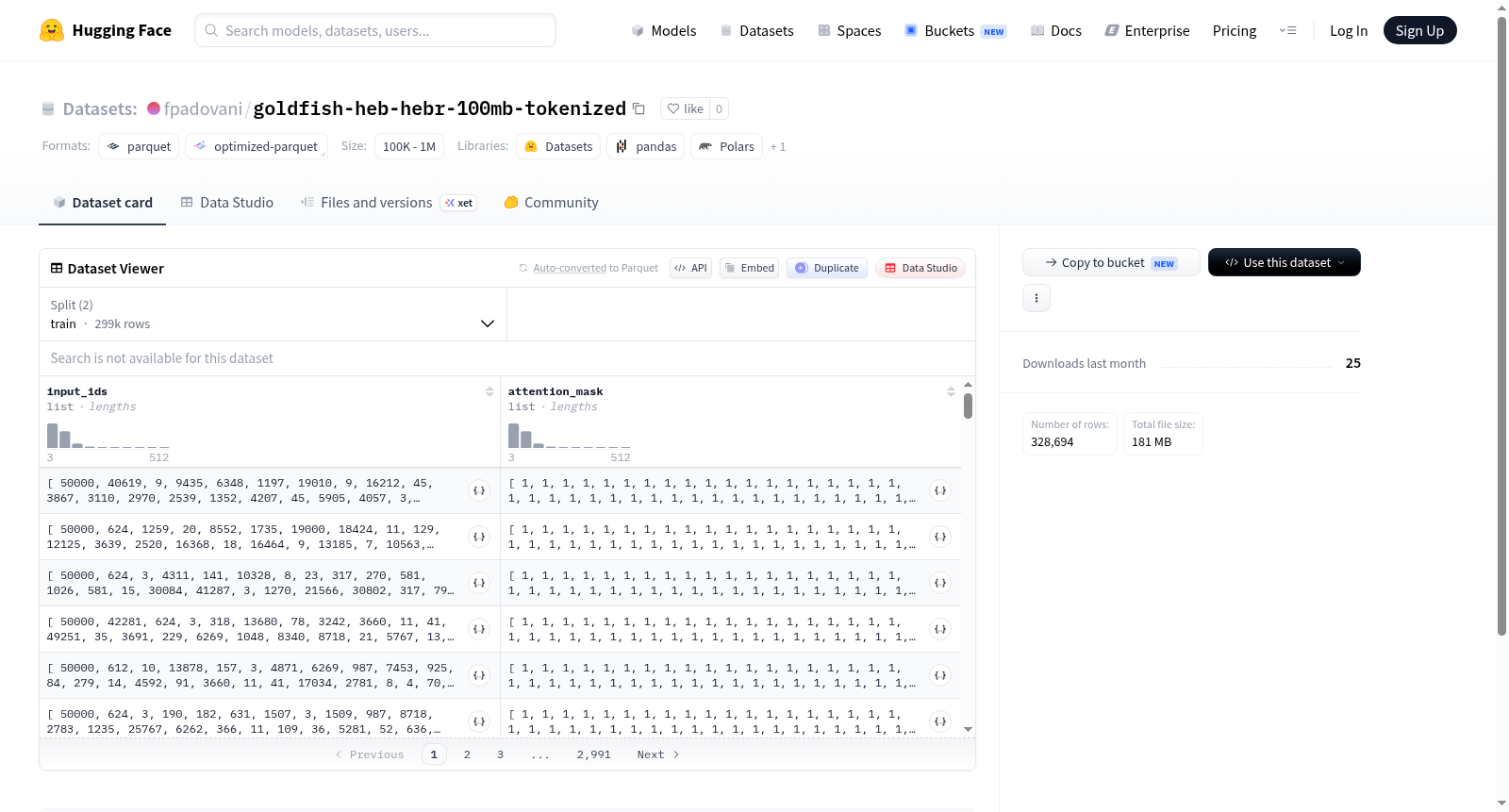Go to page 3 of the viewer
This screenshot has height=812, width=1509.
500,754
